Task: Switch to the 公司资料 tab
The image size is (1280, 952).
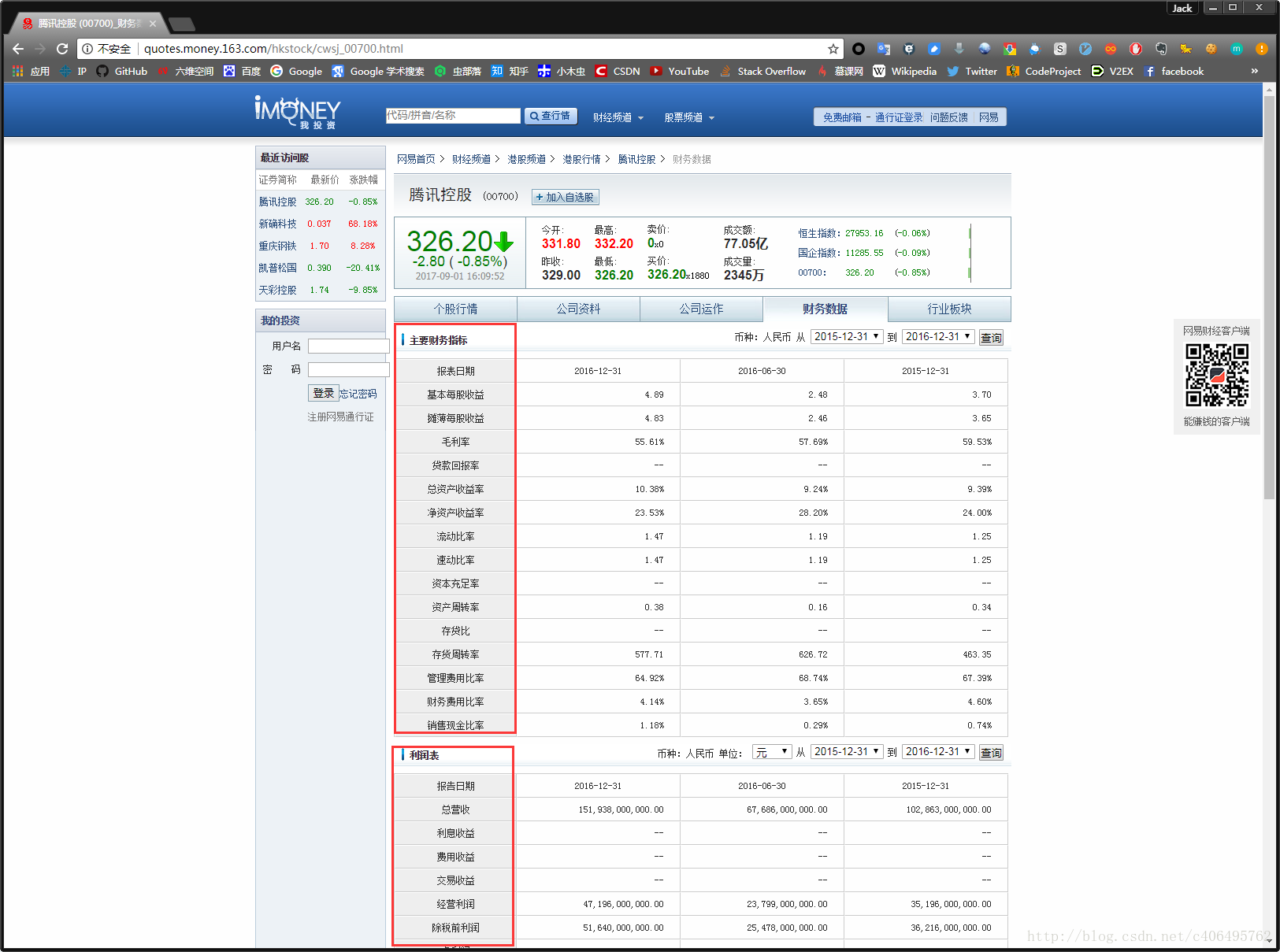Action: [579, 309]
